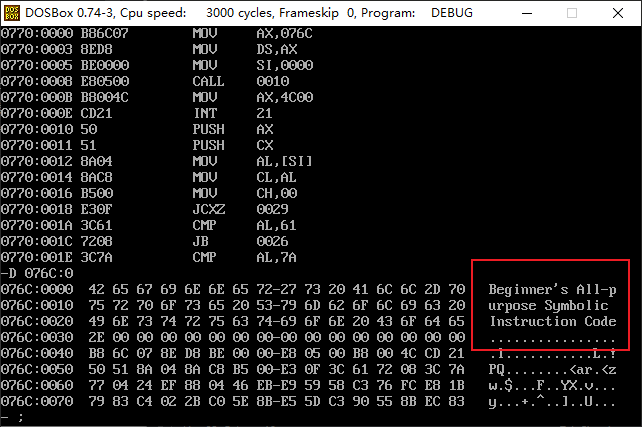Select the MOV DS,AX instruction line
642x427 pixels.
click(149, 49)
